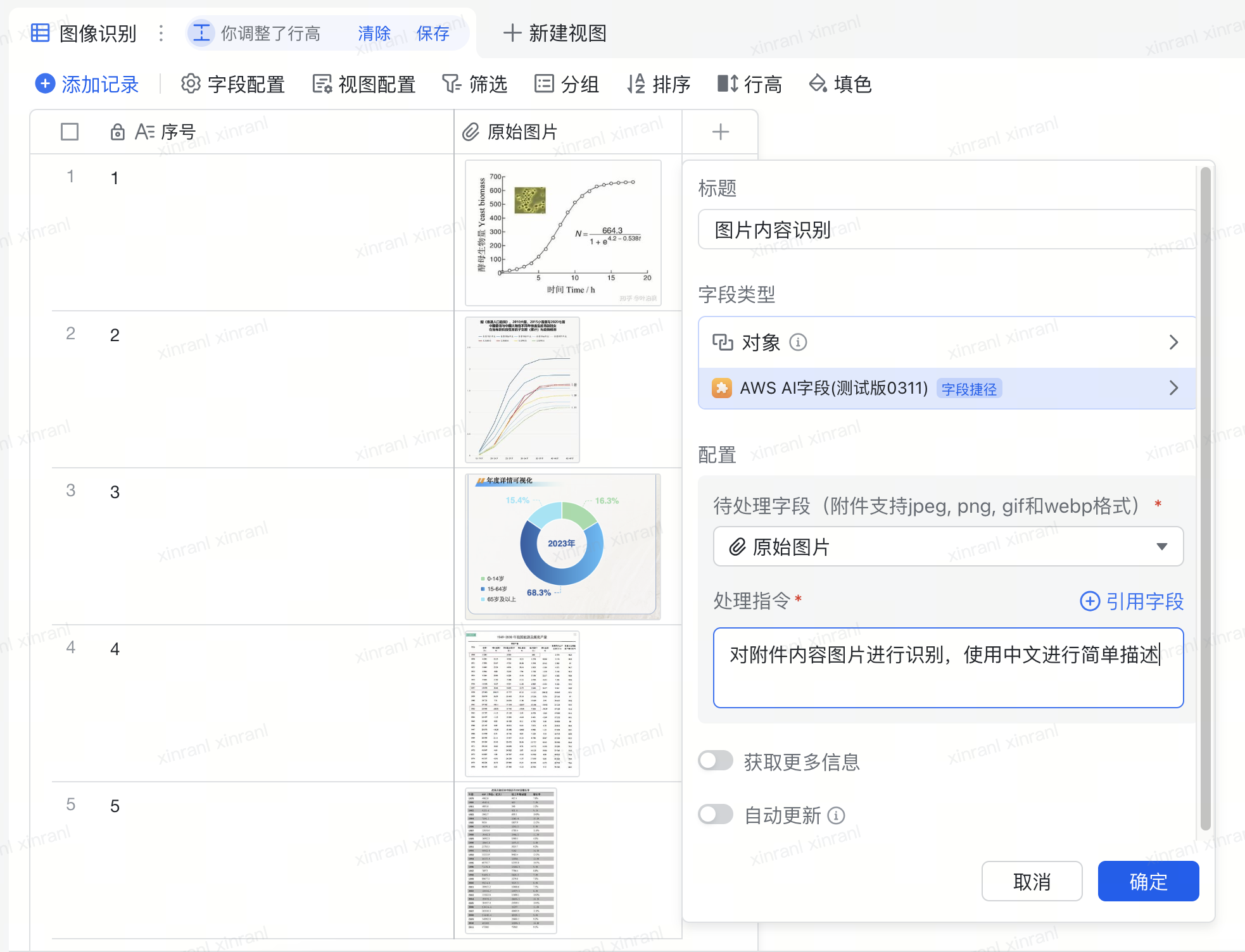
Task: Click the info icon beside 自动更新
Action: pyautogui.click(x=837, y=815)
